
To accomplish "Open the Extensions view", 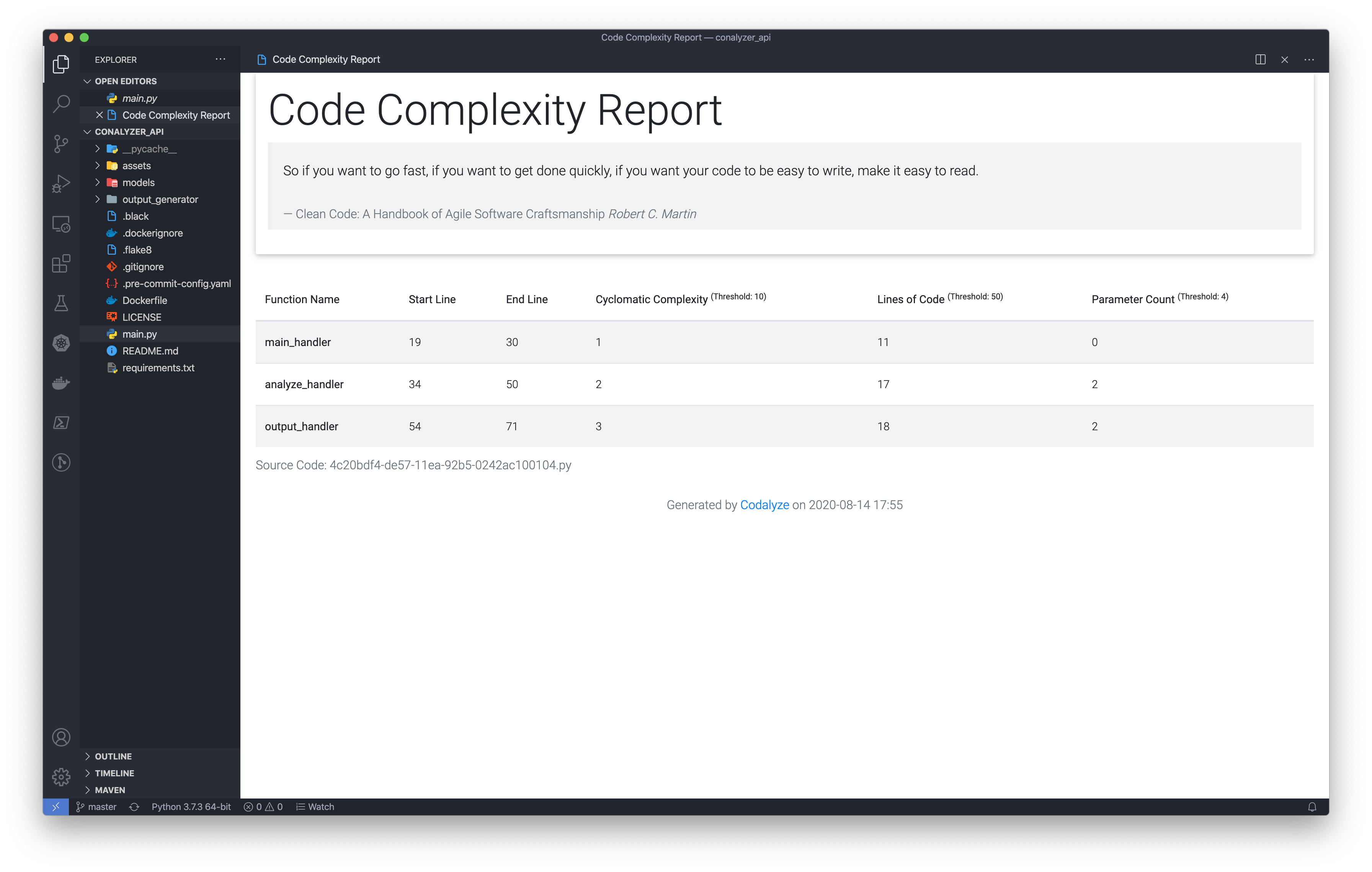I will (x=61, y=264).
